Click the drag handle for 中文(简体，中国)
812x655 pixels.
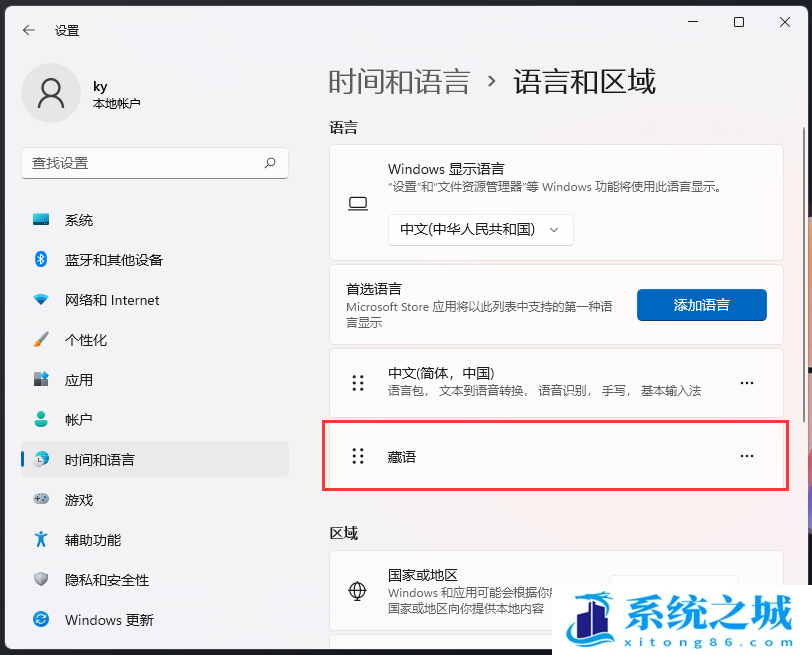[358, 383]
